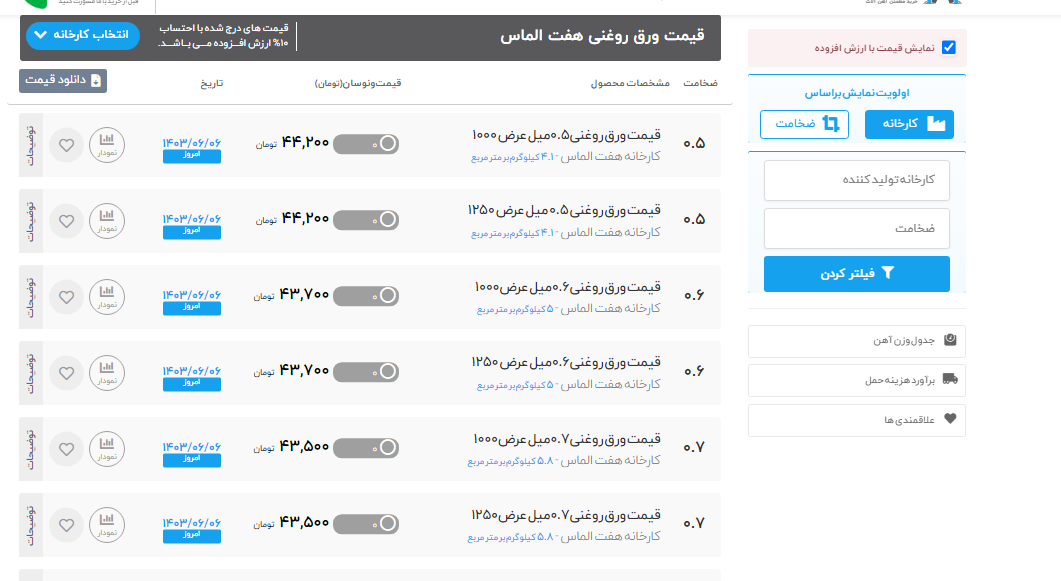The width and height of the screenshot is (1061, 581).
Task: Show chart for 0.6 mil width 1250 row
Action: [107, 372]
